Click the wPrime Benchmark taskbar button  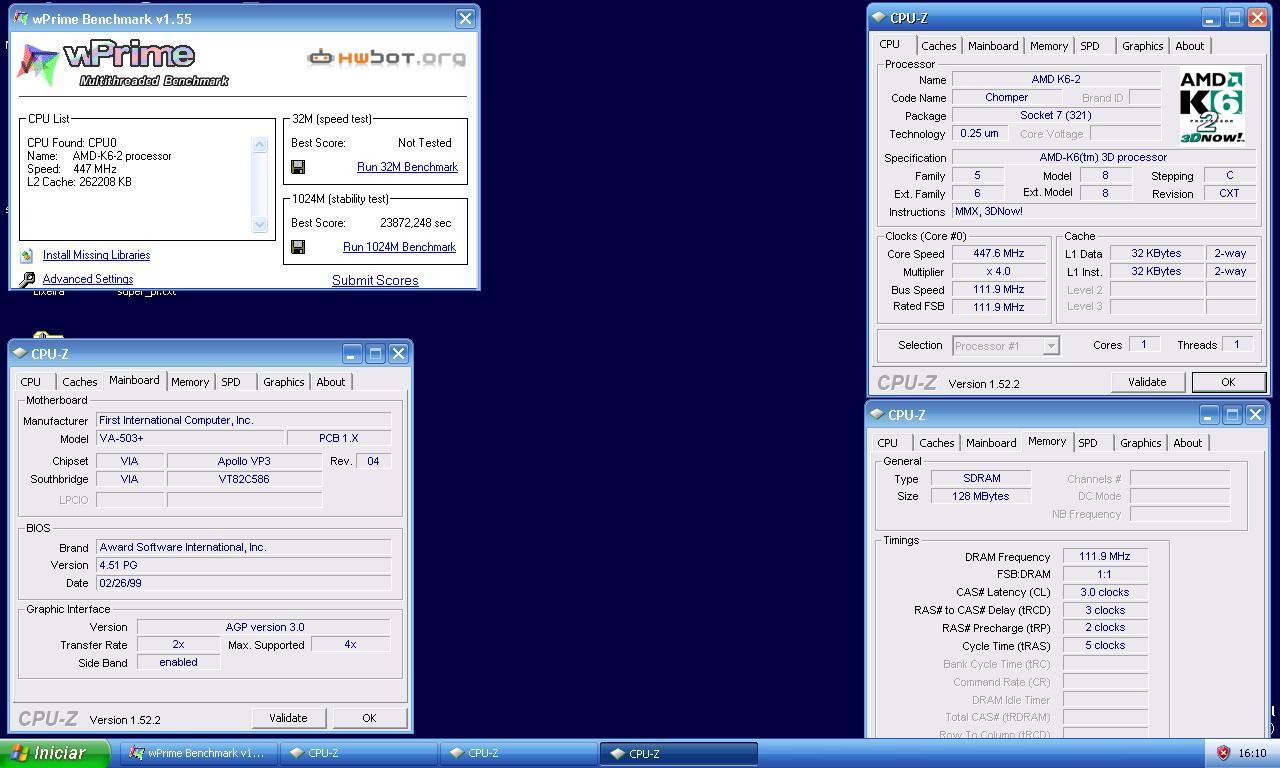200,753
